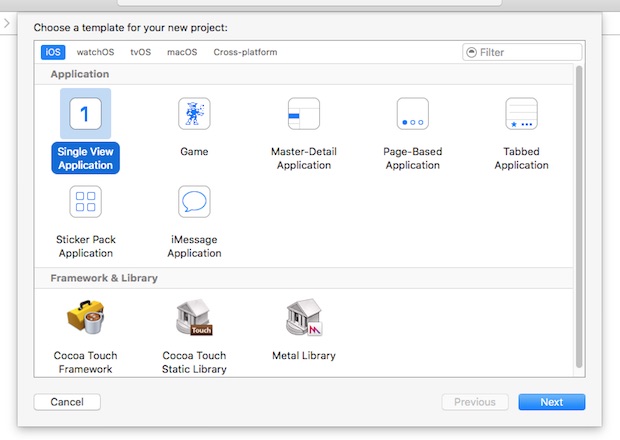Click the "Sticker Pack Application" label
The width and height of the screenshot is (620, 440).
(x=85, y=246)
